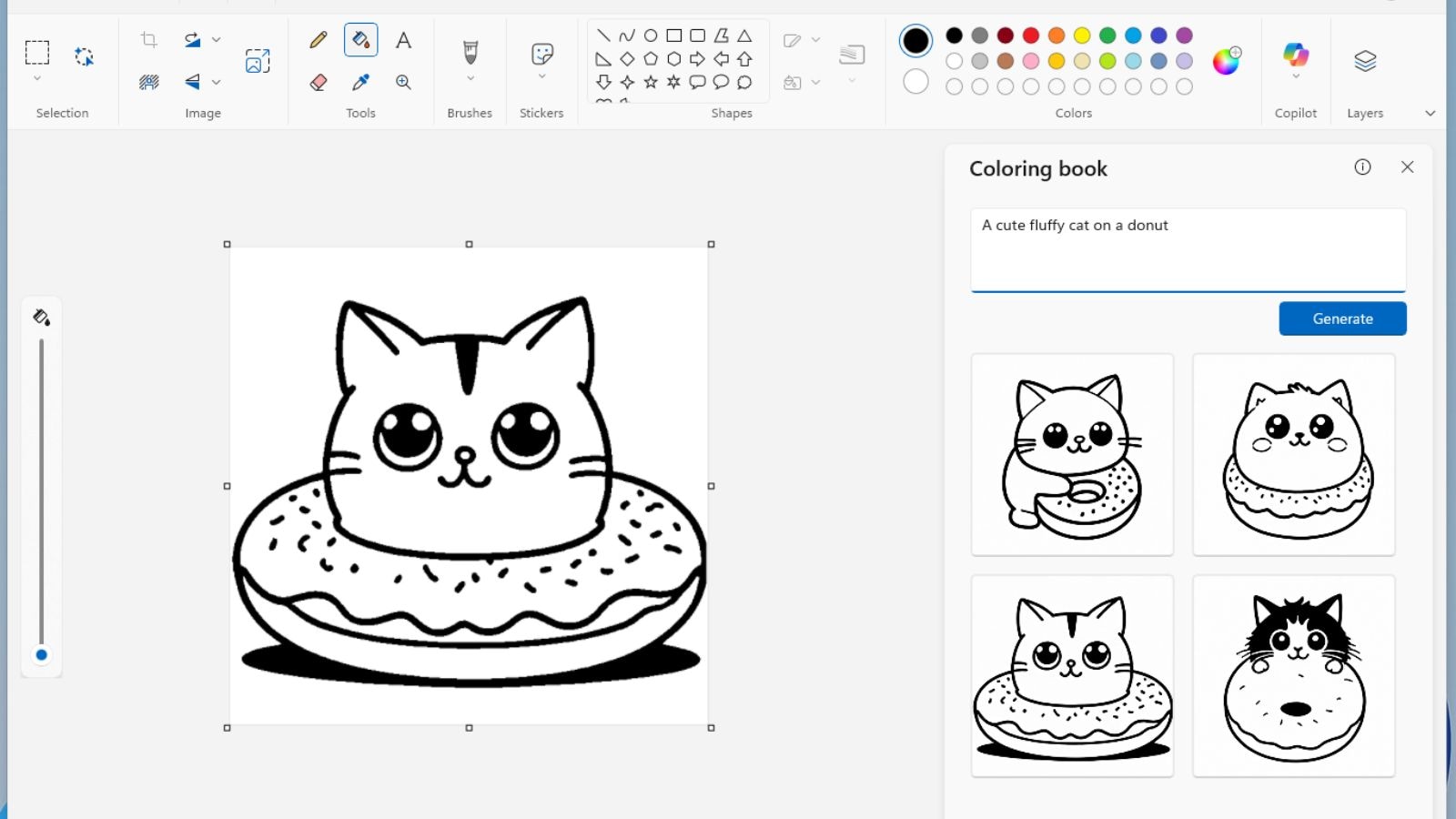This screenshot has height=819, width=1456.
Task: Select the Color picker tool
Action: (x=359, y=81)
